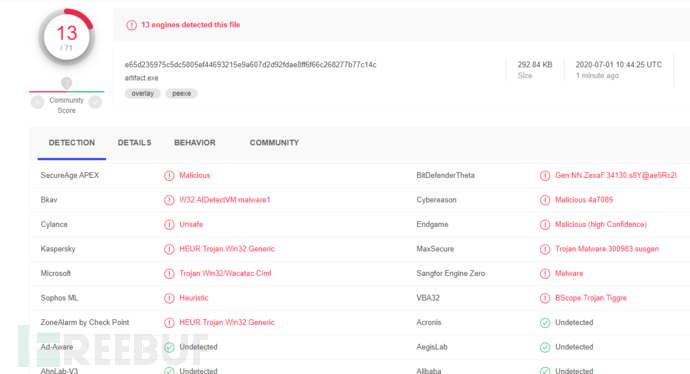The image size is (690, 374).
Task: Click Malicious (high Confidence) result
Action: point(601,224)
